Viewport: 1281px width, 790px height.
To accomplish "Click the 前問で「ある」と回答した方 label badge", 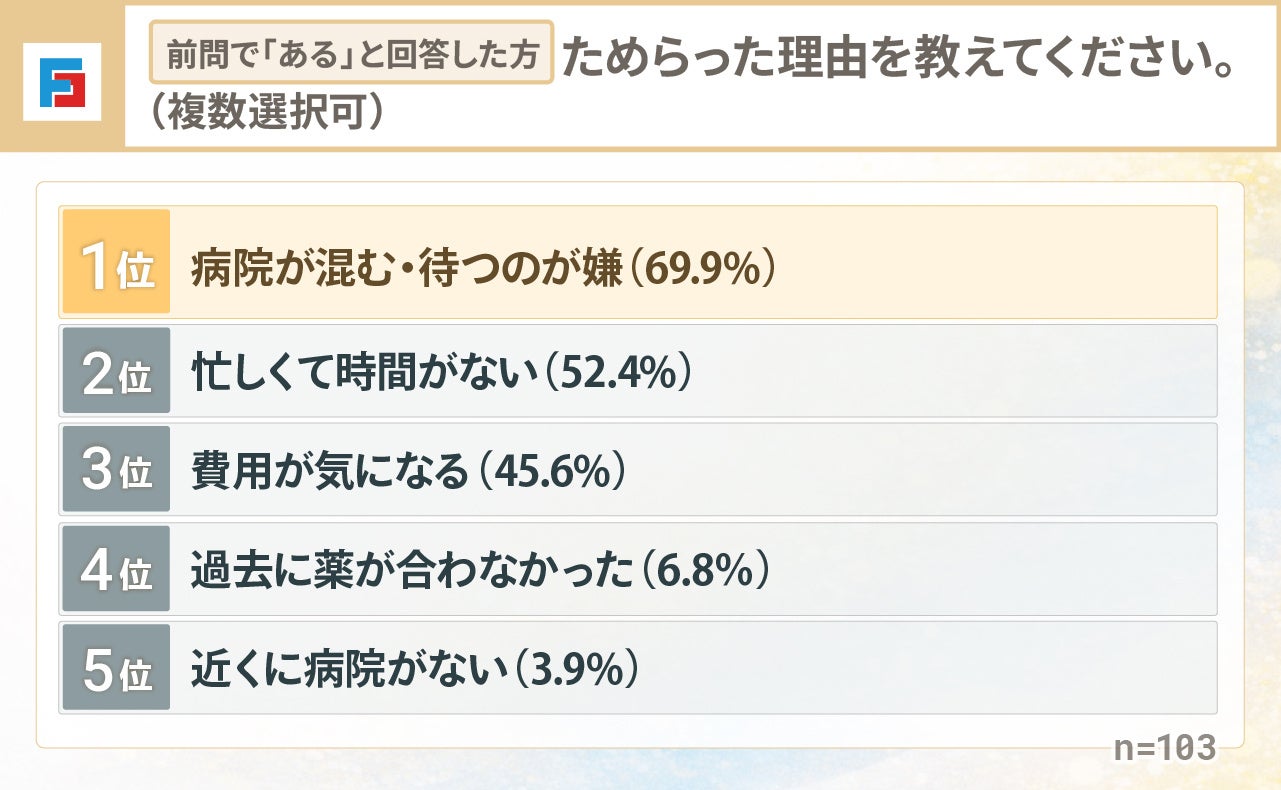I will [x=351, y=52].
